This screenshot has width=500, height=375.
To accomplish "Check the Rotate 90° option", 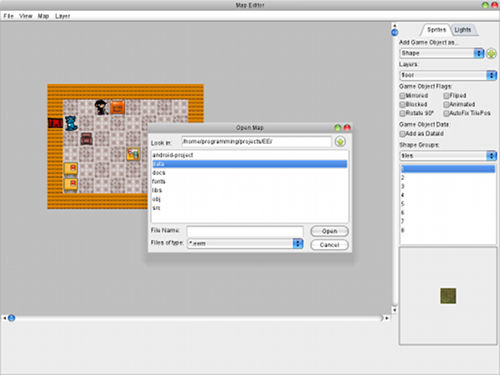I will tap(402, 113).
